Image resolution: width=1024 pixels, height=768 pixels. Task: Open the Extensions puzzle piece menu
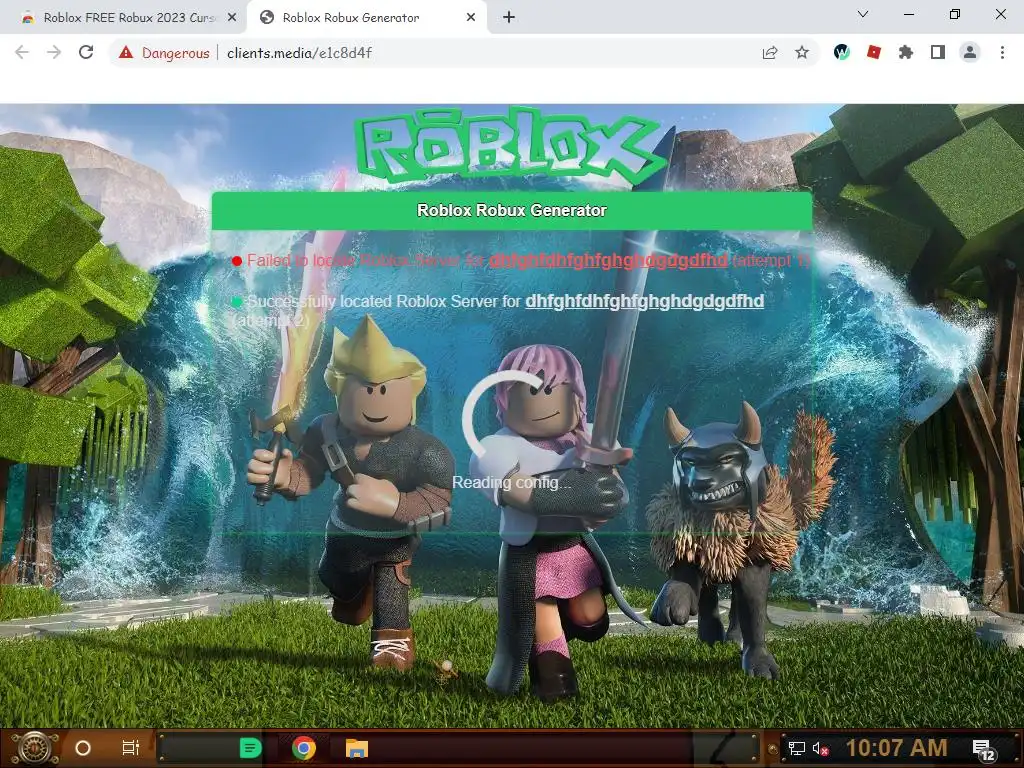(906, 52)
